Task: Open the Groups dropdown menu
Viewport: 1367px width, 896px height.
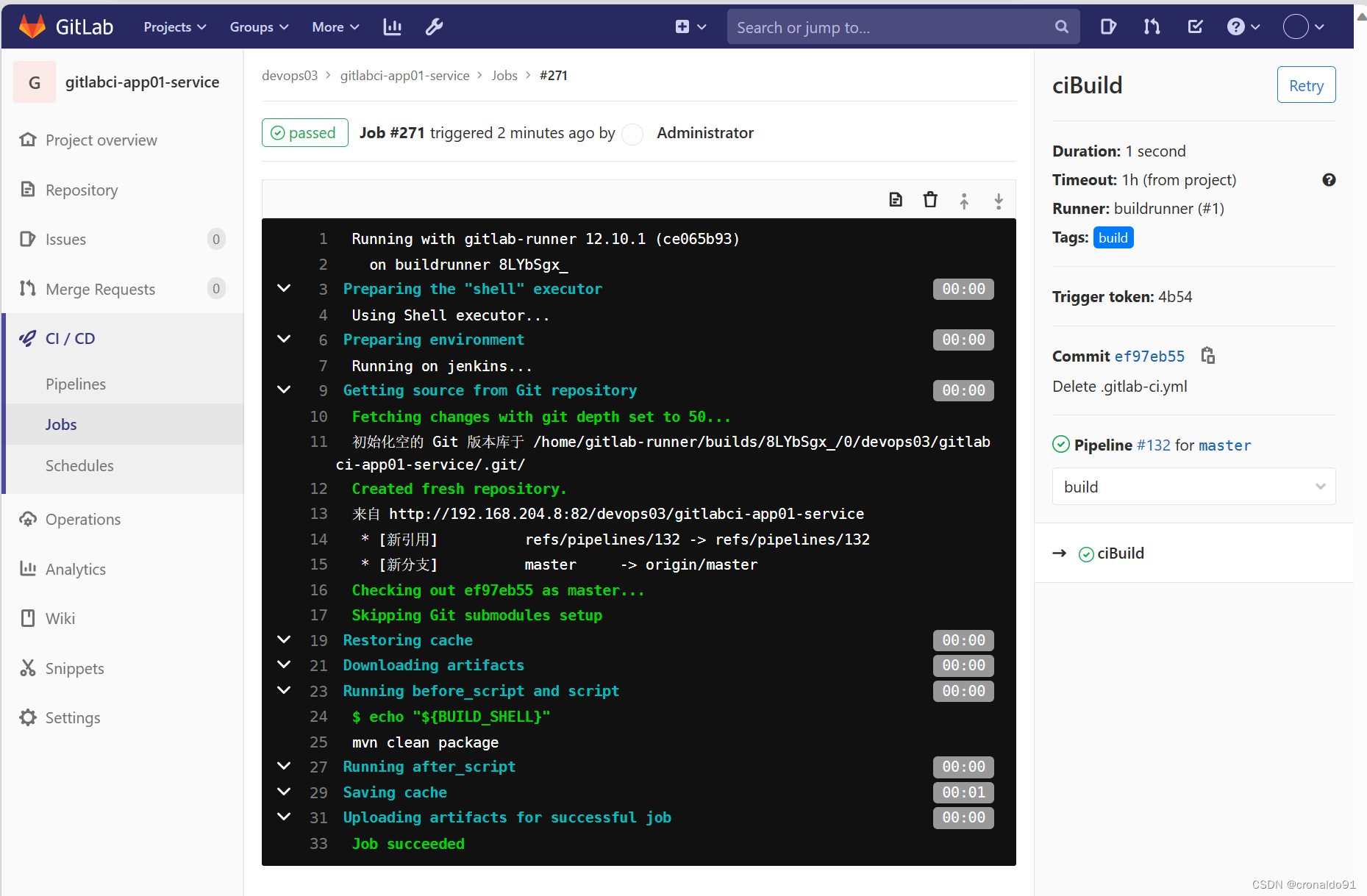Action: click(259, 27)
